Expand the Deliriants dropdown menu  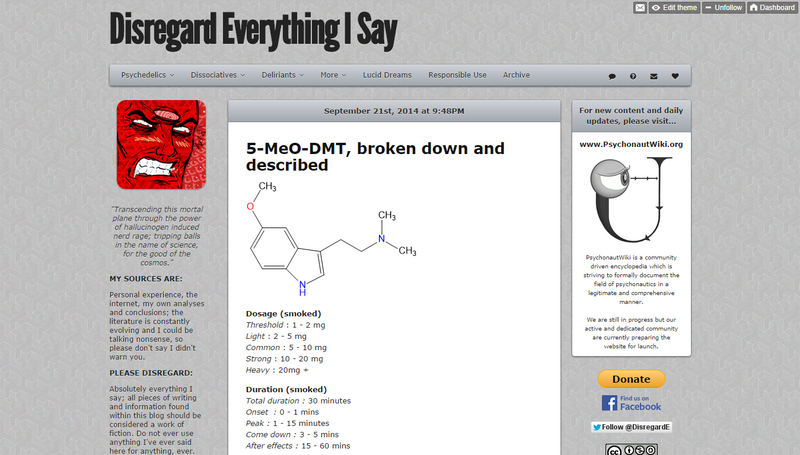click(x=283, y=75)
